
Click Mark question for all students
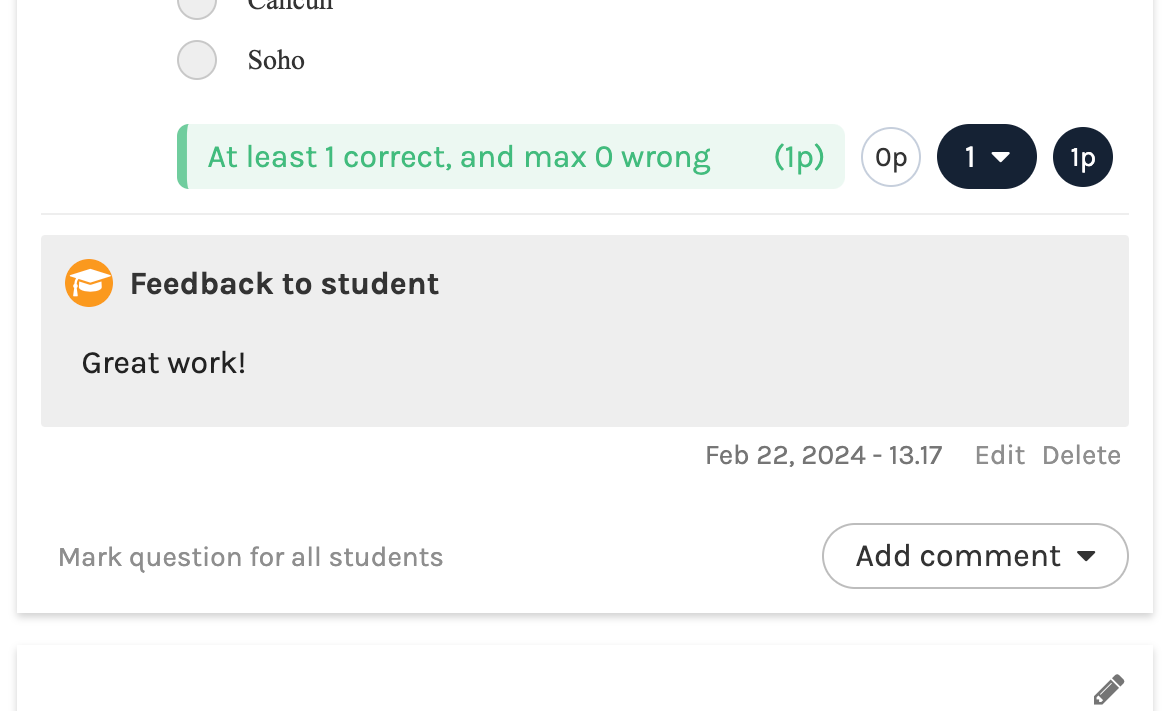[x=251, y=557]
